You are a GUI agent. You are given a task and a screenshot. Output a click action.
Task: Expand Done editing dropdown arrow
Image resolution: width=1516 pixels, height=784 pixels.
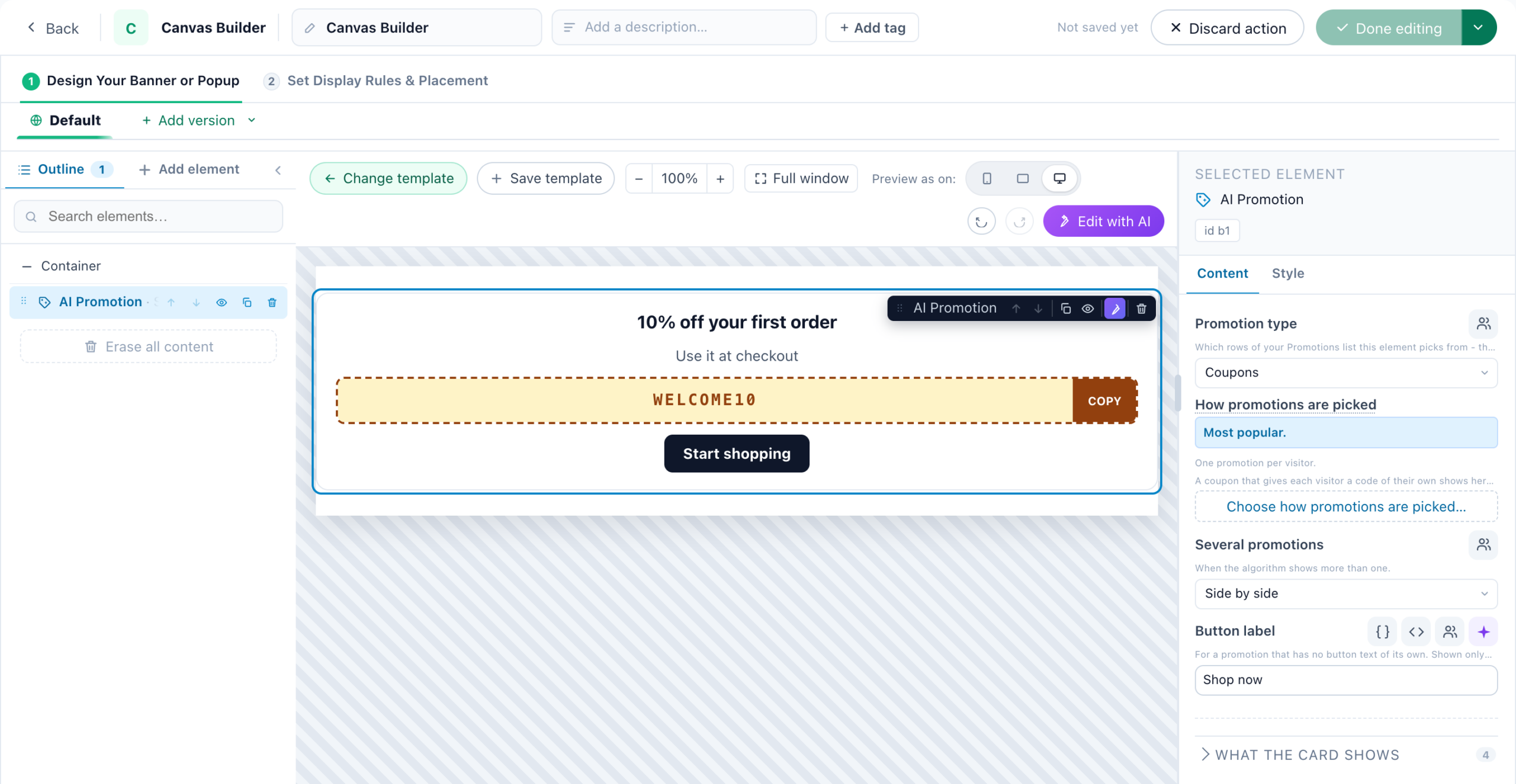point(1479,27)
